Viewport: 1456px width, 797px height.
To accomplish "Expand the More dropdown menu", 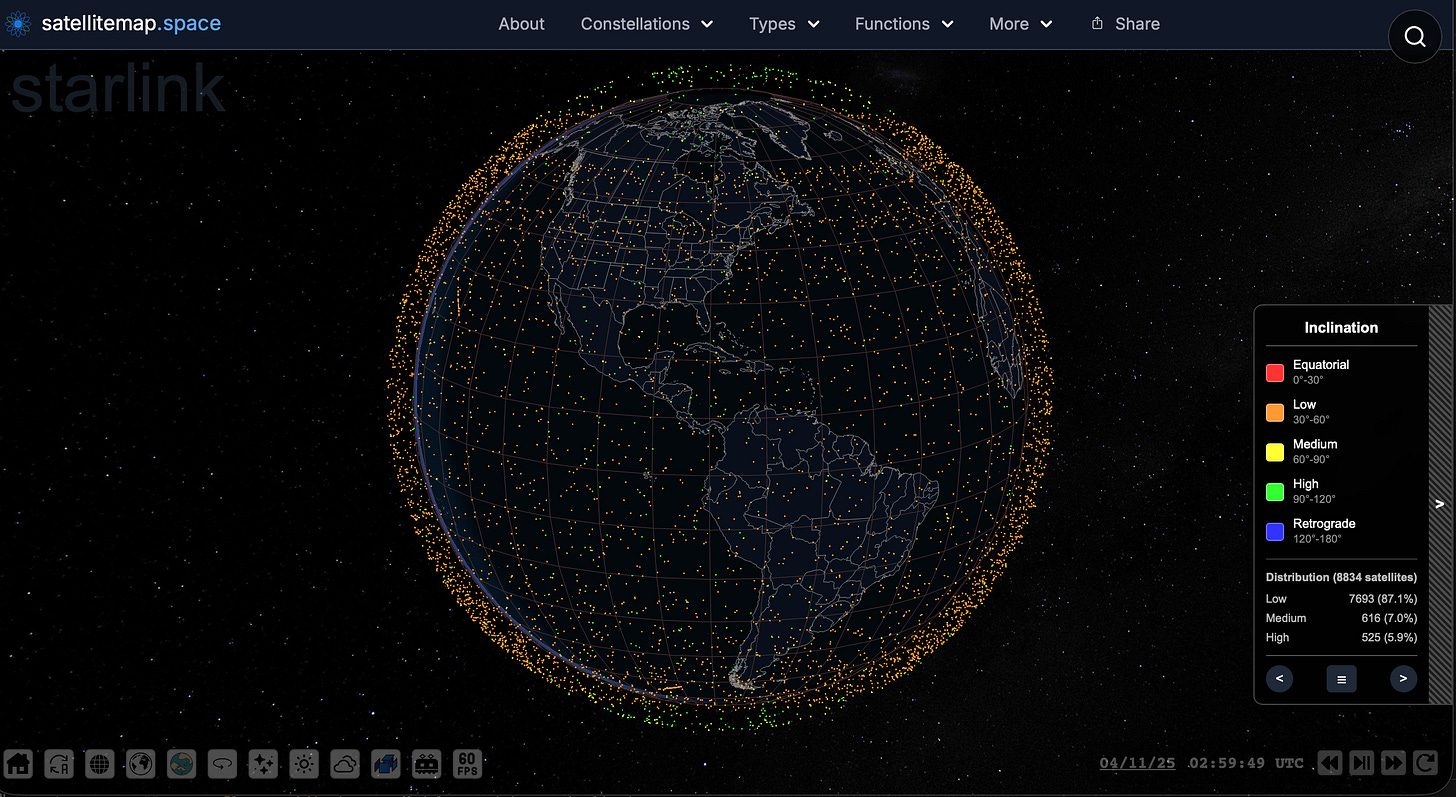I will coord(1021,24).
